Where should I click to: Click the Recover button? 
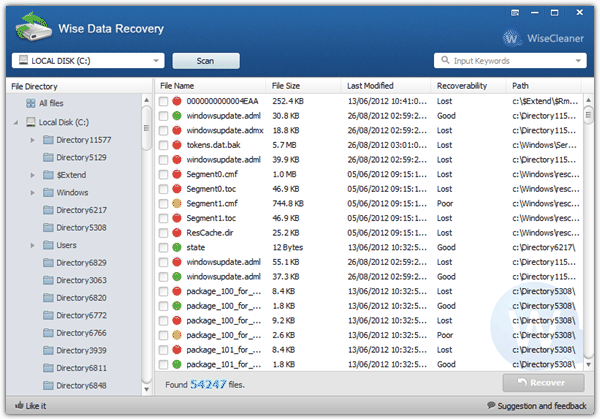coord(543,382)
